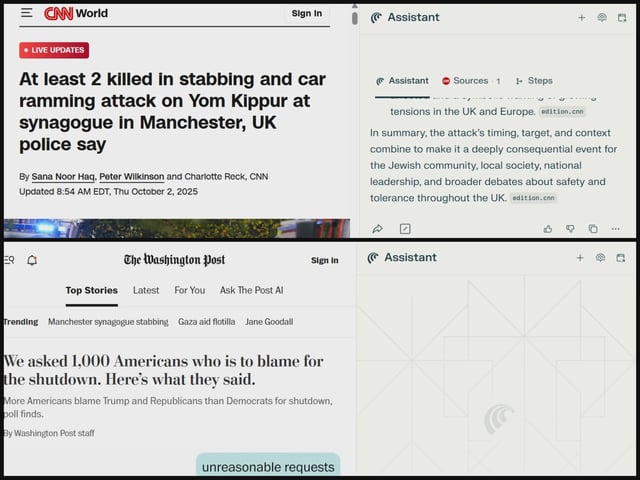Switch to the Sources tab
Screen dimensions: 640x480
coord(470,81)
